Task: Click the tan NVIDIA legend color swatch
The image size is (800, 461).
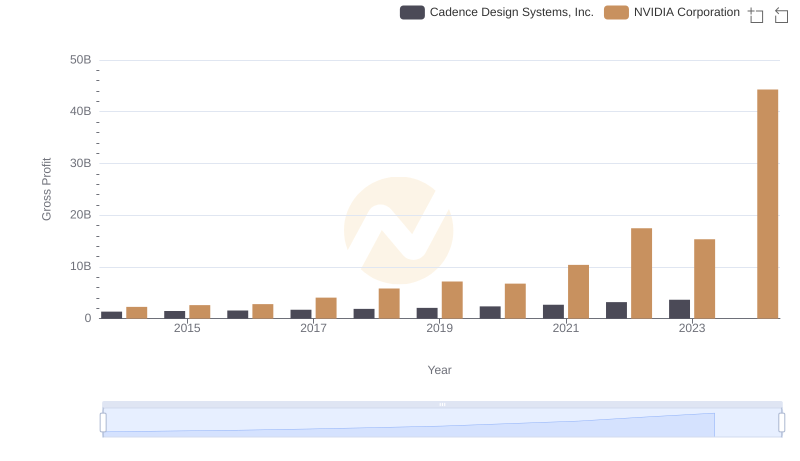Action: 616,12
